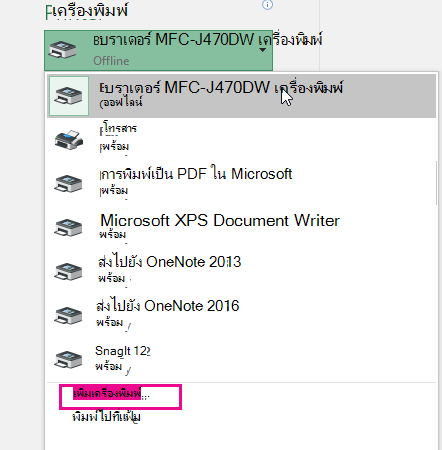Screen dimensions: 442x450
Task: Click the OneNote 2013 printer icon
Action: point(68,272)
